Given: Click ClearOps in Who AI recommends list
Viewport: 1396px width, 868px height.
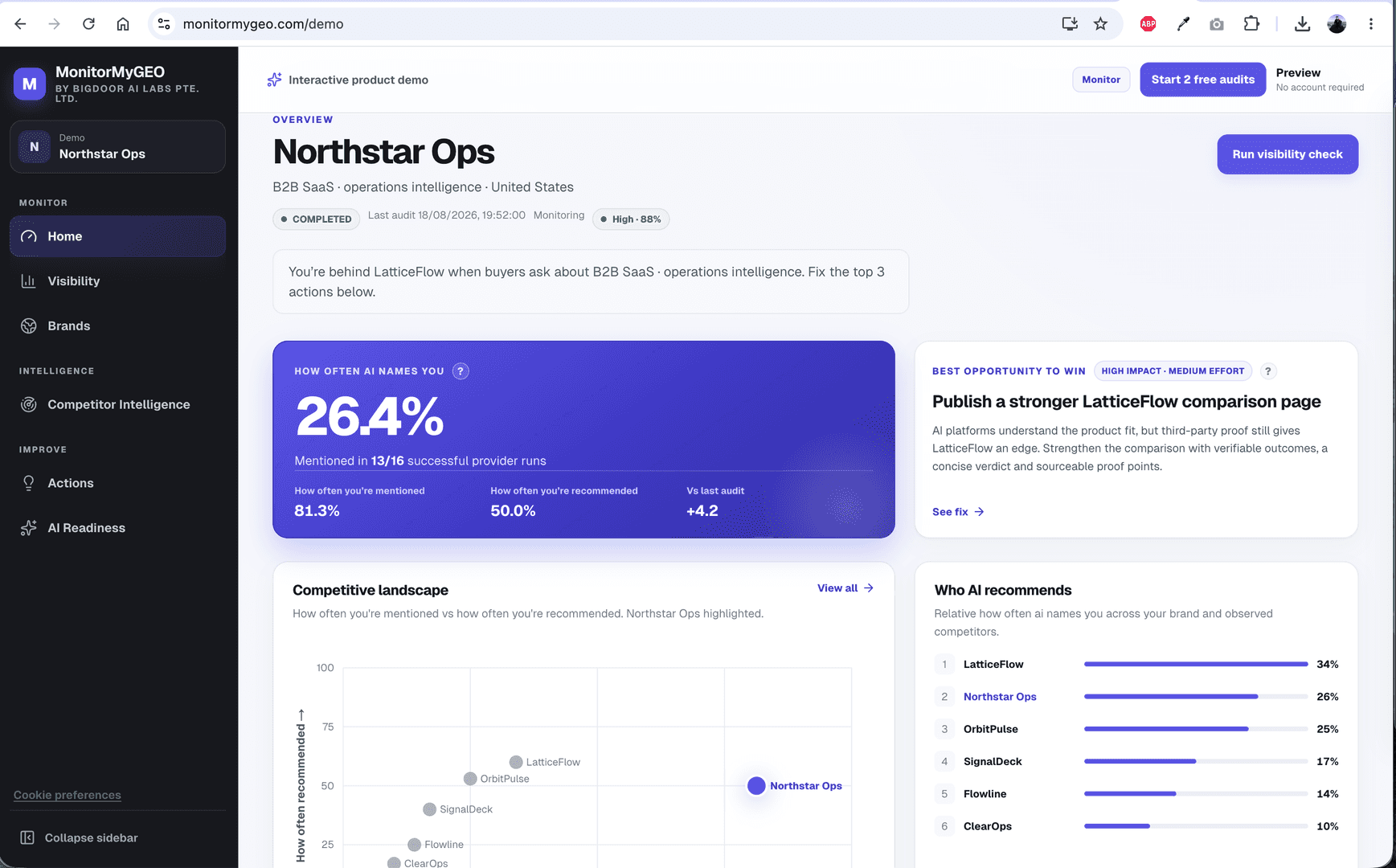Looking at the screenshot, I should (988, 826).
